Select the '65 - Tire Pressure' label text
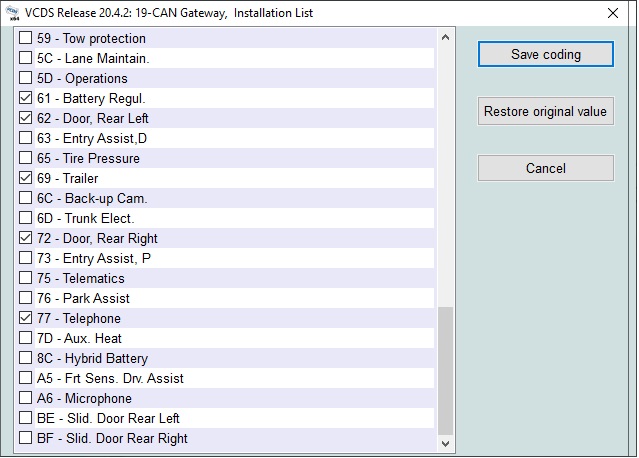Image resolution: width=639 pixels, height=458 pixels. (88, 159)
